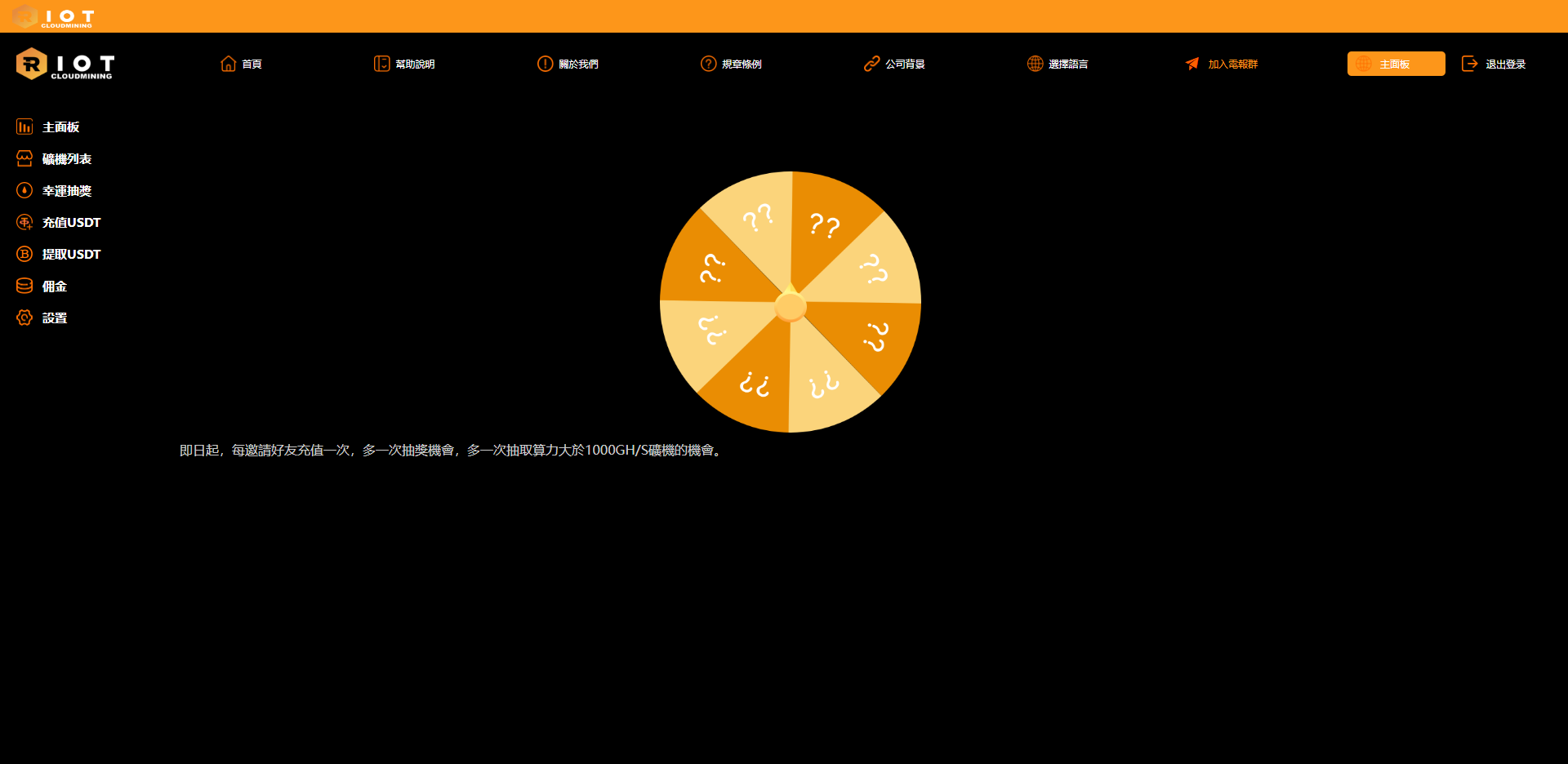This screenshot has height=764, width=1568.
Task: Click the 規章條例 question mark icon
Action: [708, 64]
